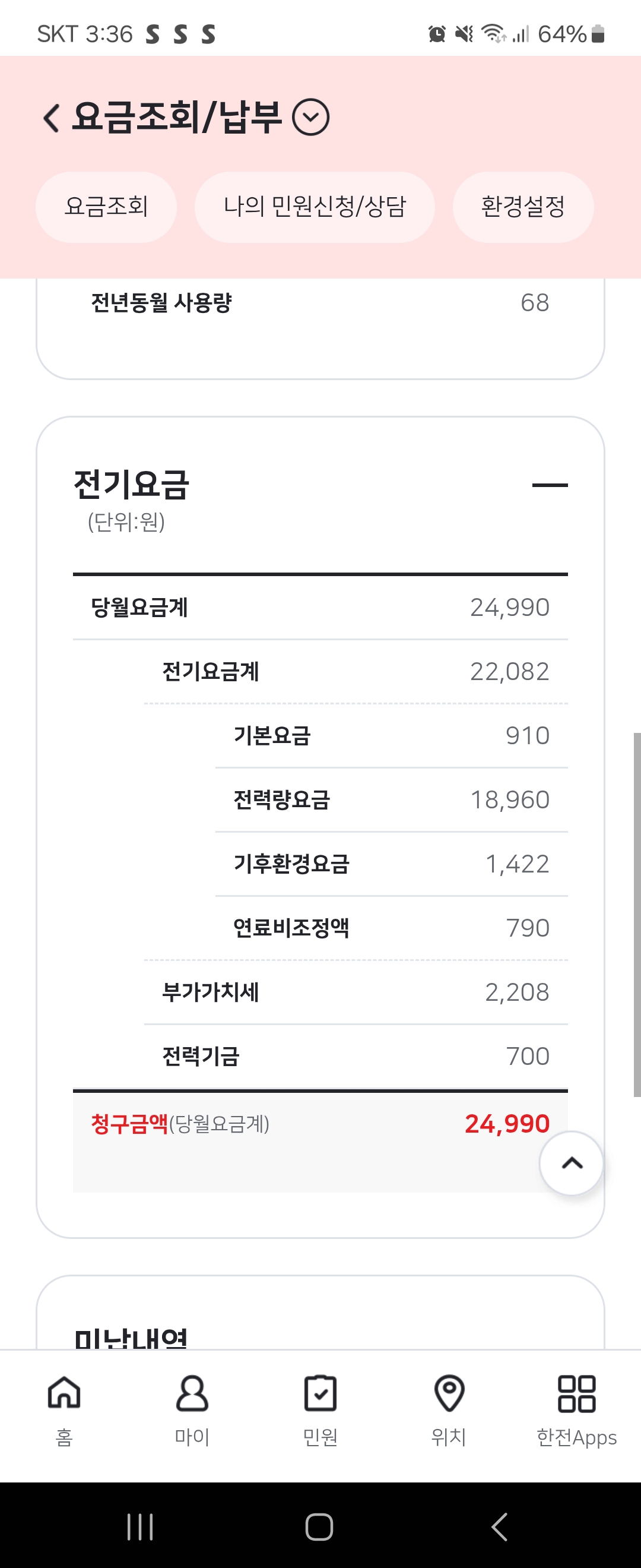Screen dimensions: 641x1568
Task: Tap the 당월요금계 row
Action: (x=320, y=608)
